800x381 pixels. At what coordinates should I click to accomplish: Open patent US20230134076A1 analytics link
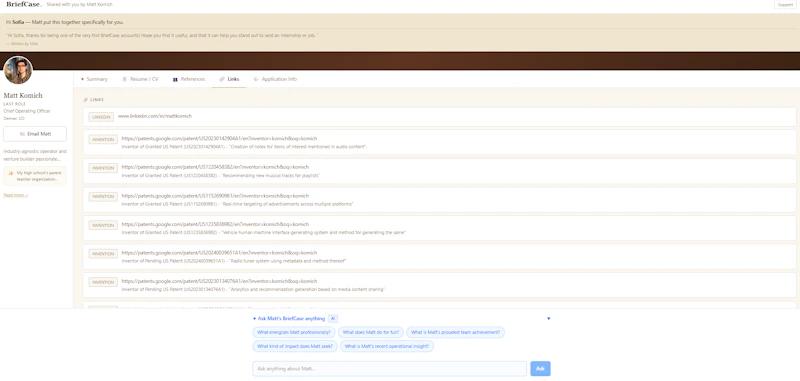(219, 281)
